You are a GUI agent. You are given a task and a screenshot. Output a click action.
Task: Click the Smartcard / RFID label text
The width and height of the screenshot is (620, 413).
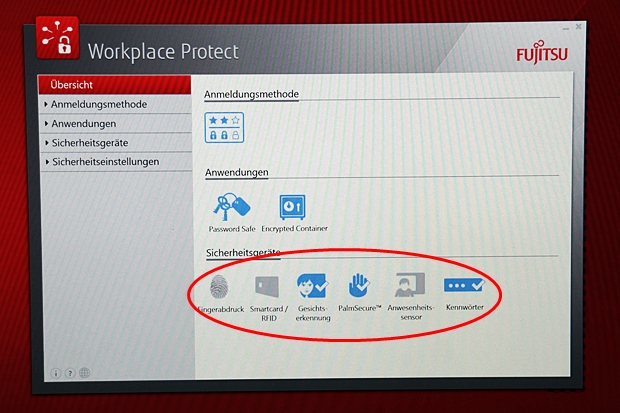[x=269, y=313]
